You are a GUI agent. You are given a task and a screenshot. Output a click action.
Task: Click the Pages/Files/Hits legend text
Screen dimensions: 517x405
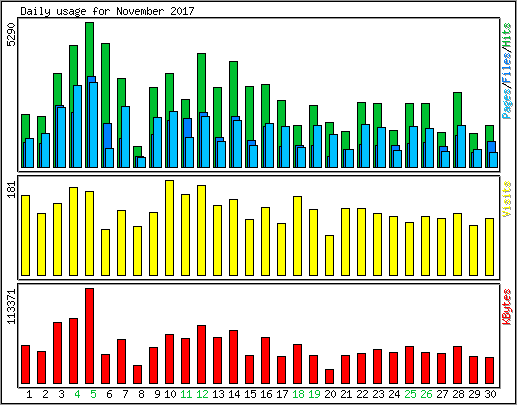click(506, 71)
